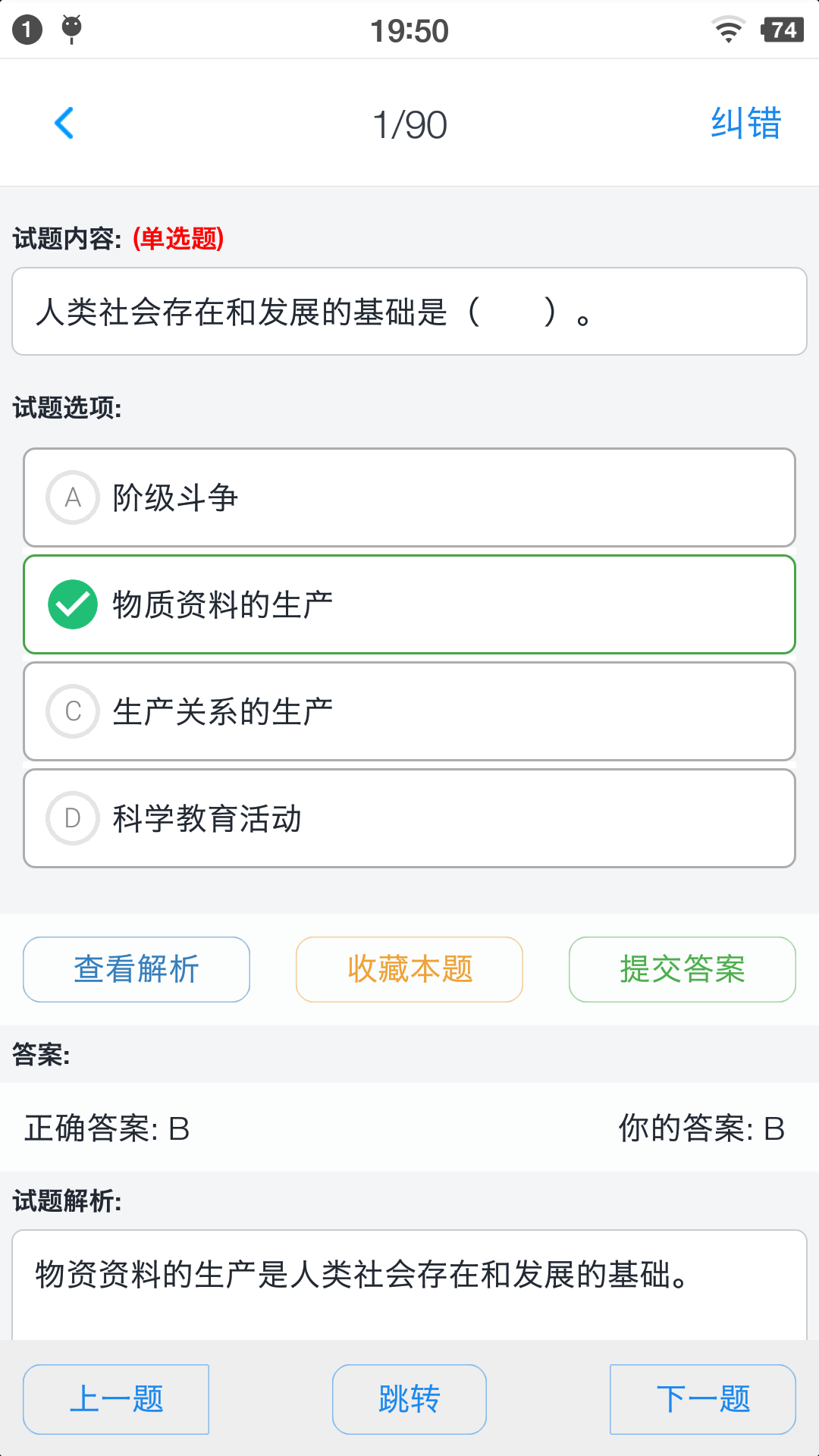Select option A 阶级斗争
The width and height of the screenshot is (819, 1456).
(x=409, y=497)
